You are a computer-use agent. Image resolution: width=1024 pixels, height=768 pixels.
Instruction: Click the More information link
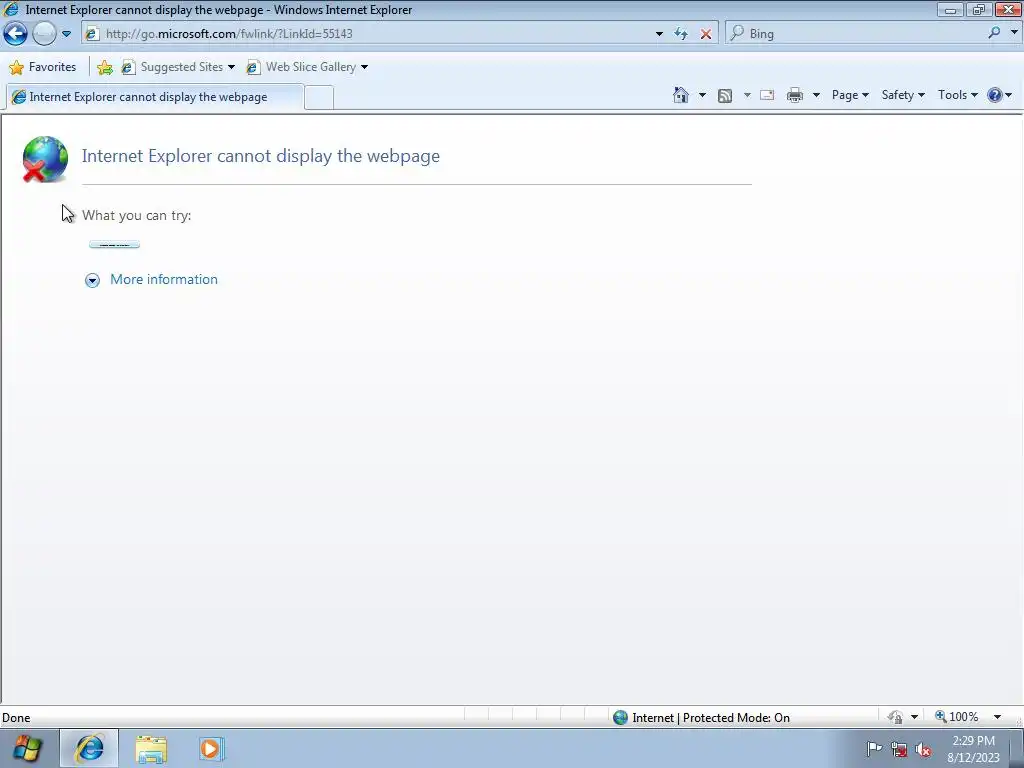pos(164,280)
